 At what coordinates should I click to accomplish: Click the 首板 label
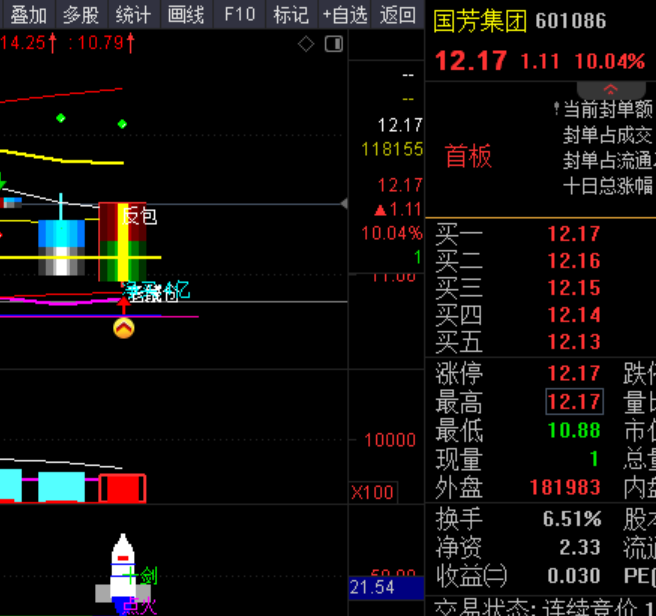468,156
